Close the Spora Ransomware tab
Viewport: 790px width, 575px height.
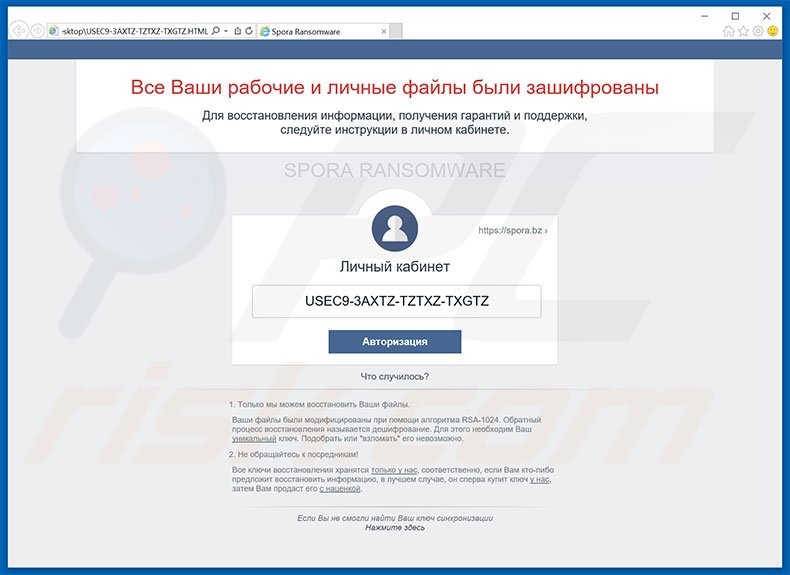click(x=384, y=31)
